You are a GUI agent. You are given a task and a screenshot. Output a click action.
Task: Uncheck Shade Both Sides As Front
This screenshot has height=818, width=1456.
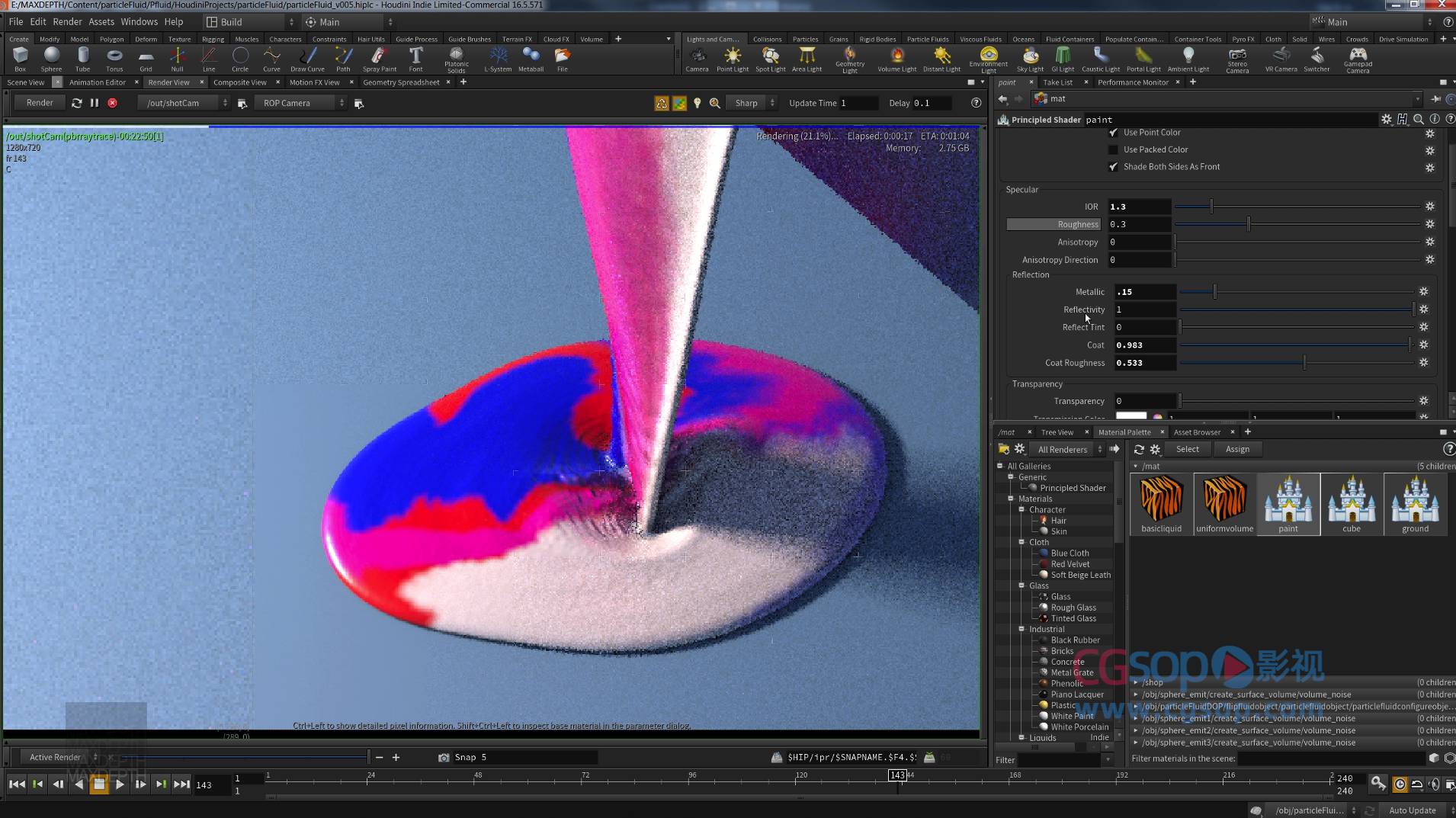(1112, 166)
